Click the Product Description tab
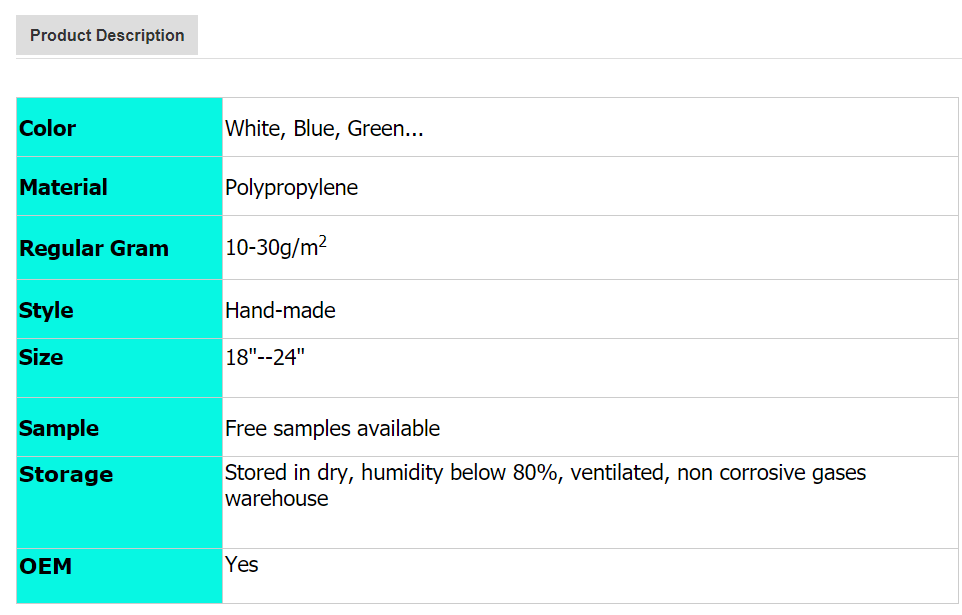The width and height of the screenshot is (962, 615). point(107,35)
